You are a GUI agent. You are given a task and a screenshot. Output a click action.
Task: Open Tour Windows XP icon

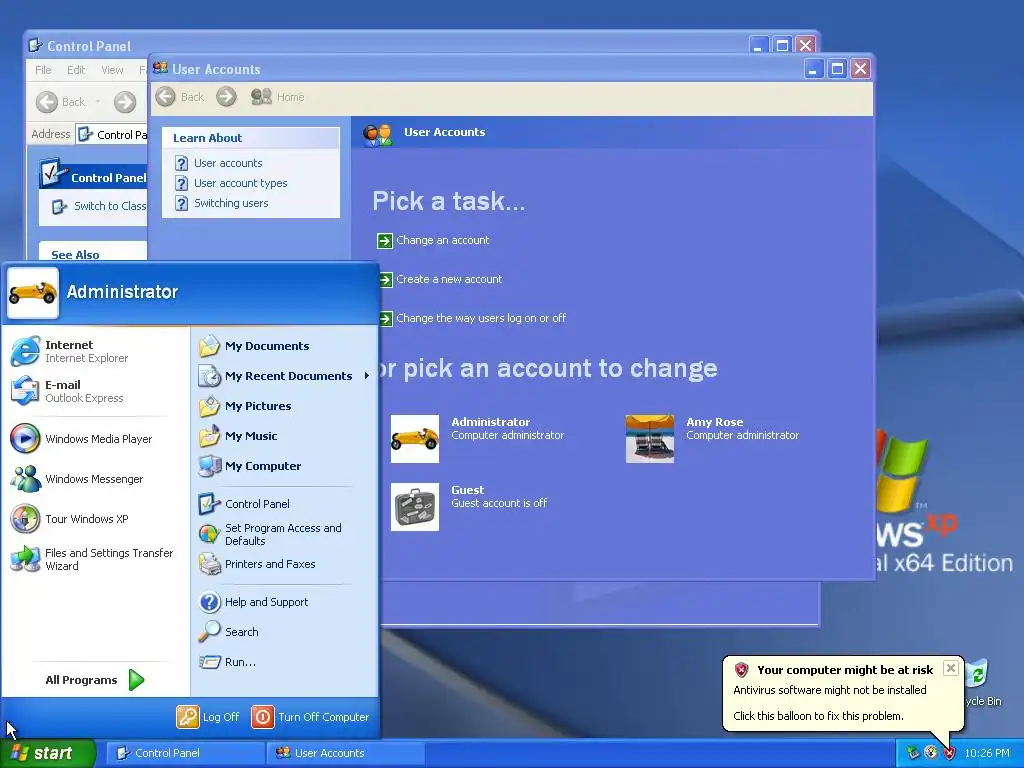(25, 519)
